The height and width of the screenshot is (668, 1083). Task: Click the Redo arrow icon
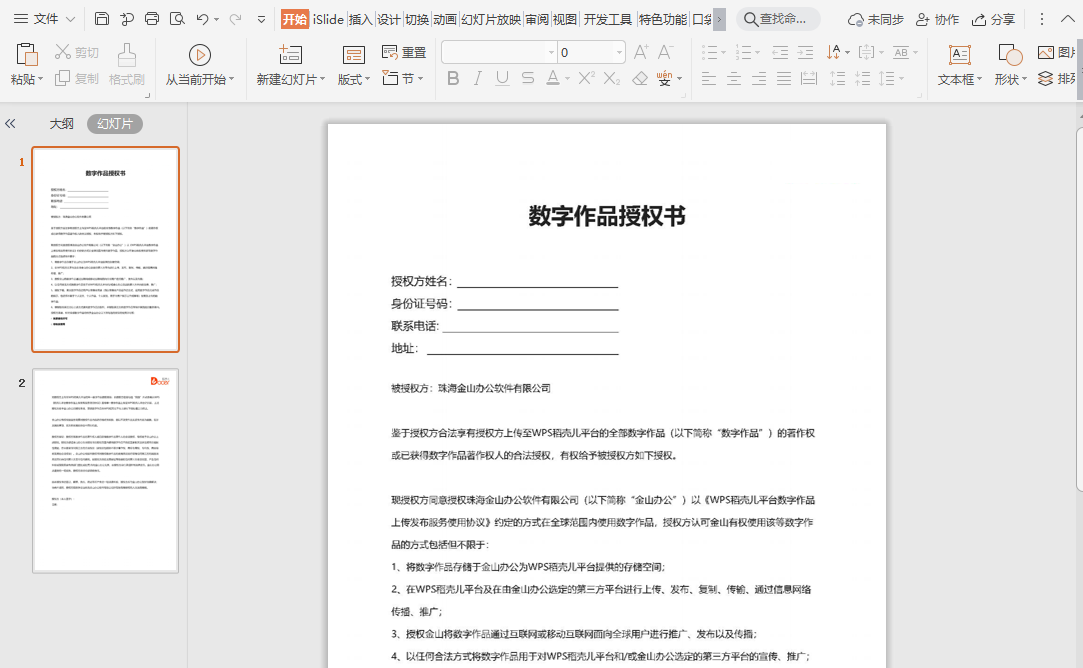click(236, 19)
